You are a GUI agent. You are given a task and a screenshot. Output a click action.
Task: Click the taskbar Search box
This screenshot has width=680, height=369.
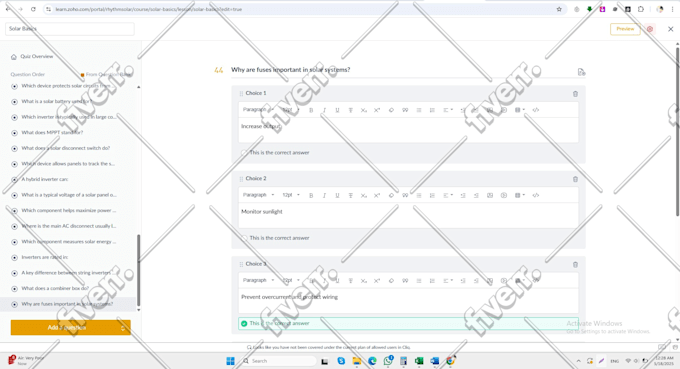279,361
